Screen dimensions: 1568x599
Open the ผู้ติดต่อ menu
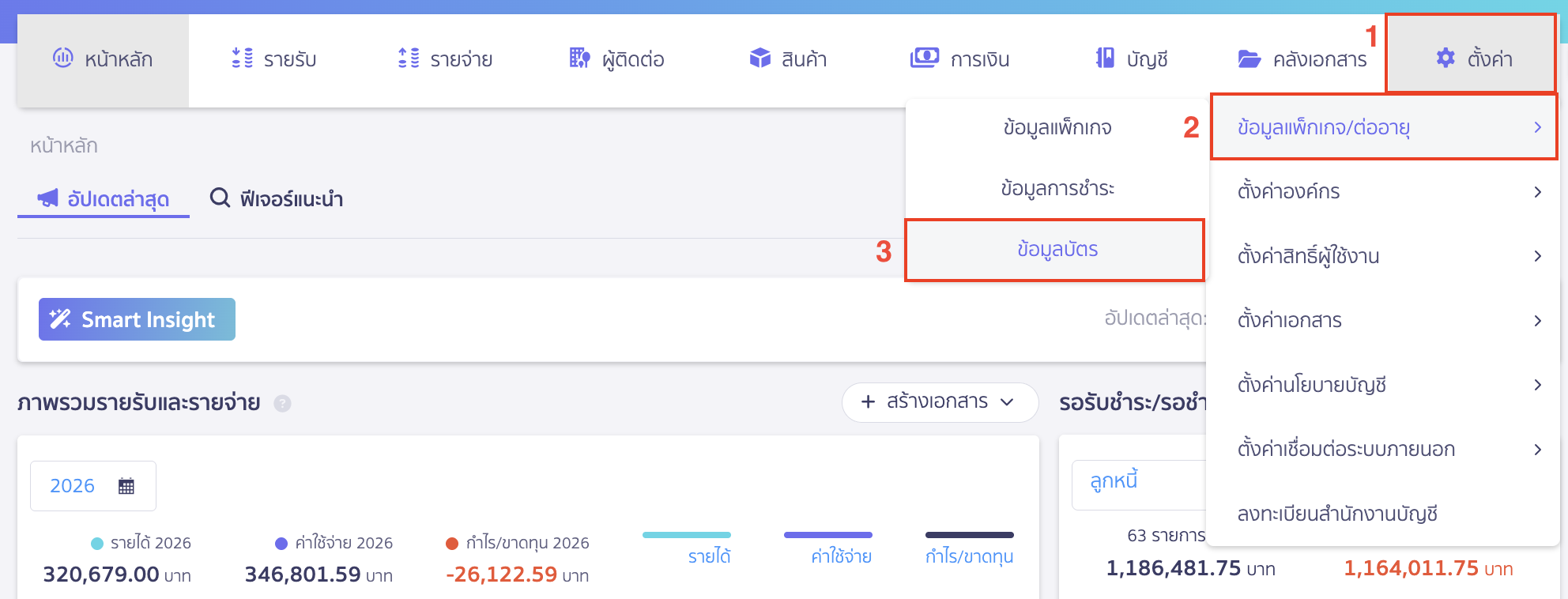(616, 60)
